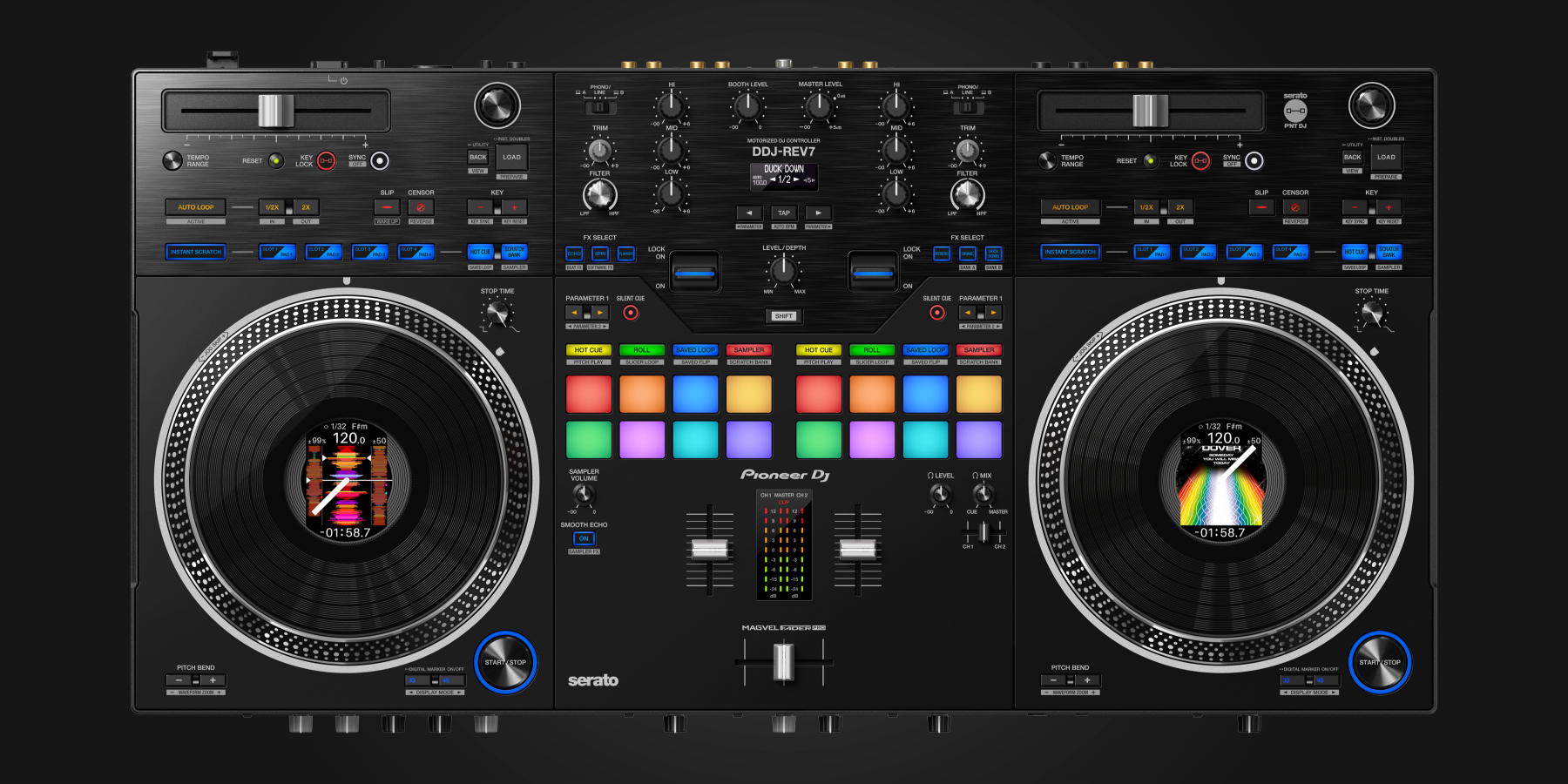Click the right deck PARAMETER 1 forward arrow
The height and width of the screenshot is (784, 1568).
[x=993, y=312]
